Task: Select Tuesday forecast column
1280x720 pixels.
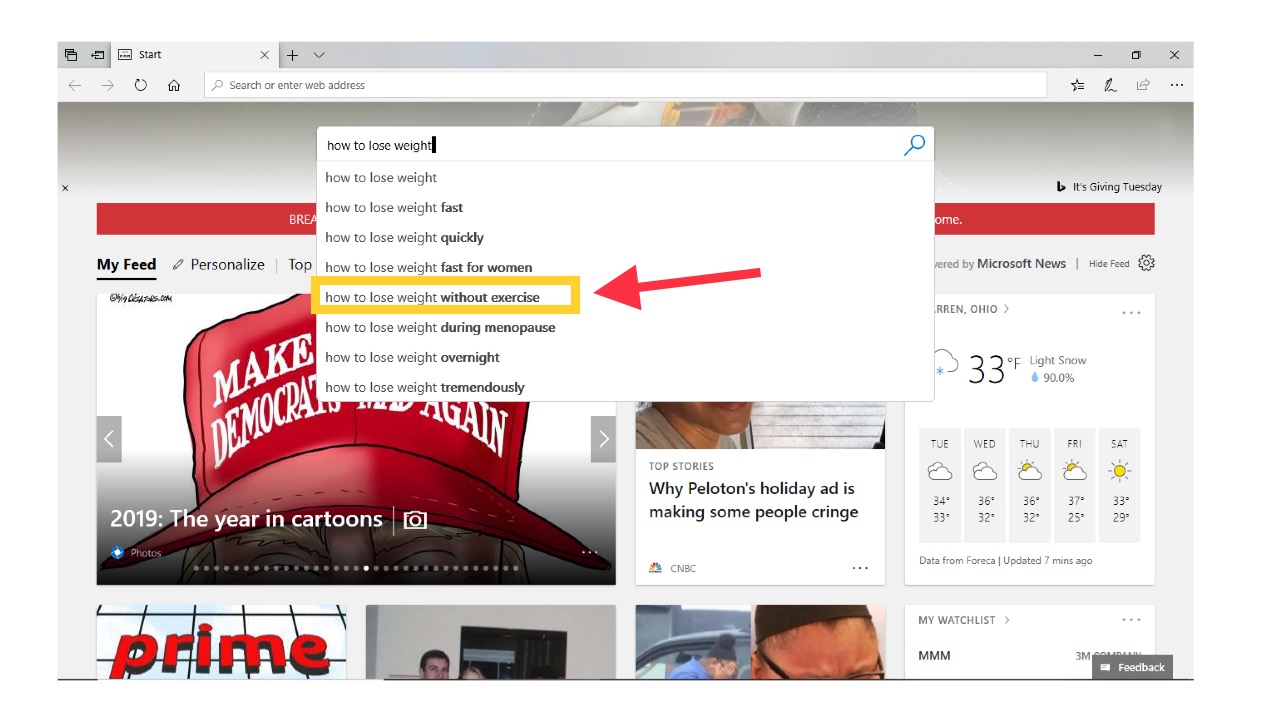Action: [940, 485]
